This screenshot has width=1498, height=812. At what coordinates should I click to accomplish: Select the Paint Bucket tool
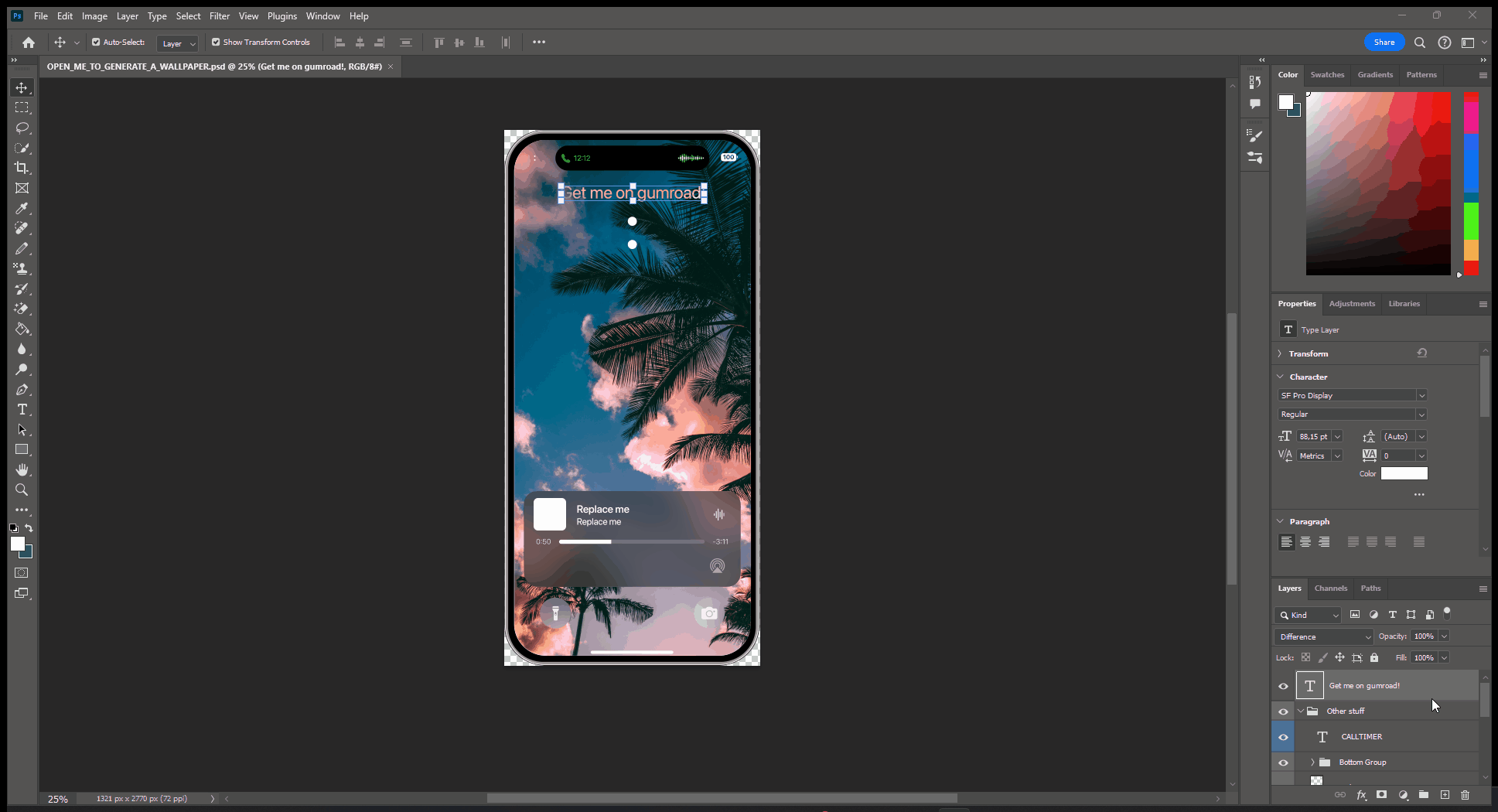[22, 329]
